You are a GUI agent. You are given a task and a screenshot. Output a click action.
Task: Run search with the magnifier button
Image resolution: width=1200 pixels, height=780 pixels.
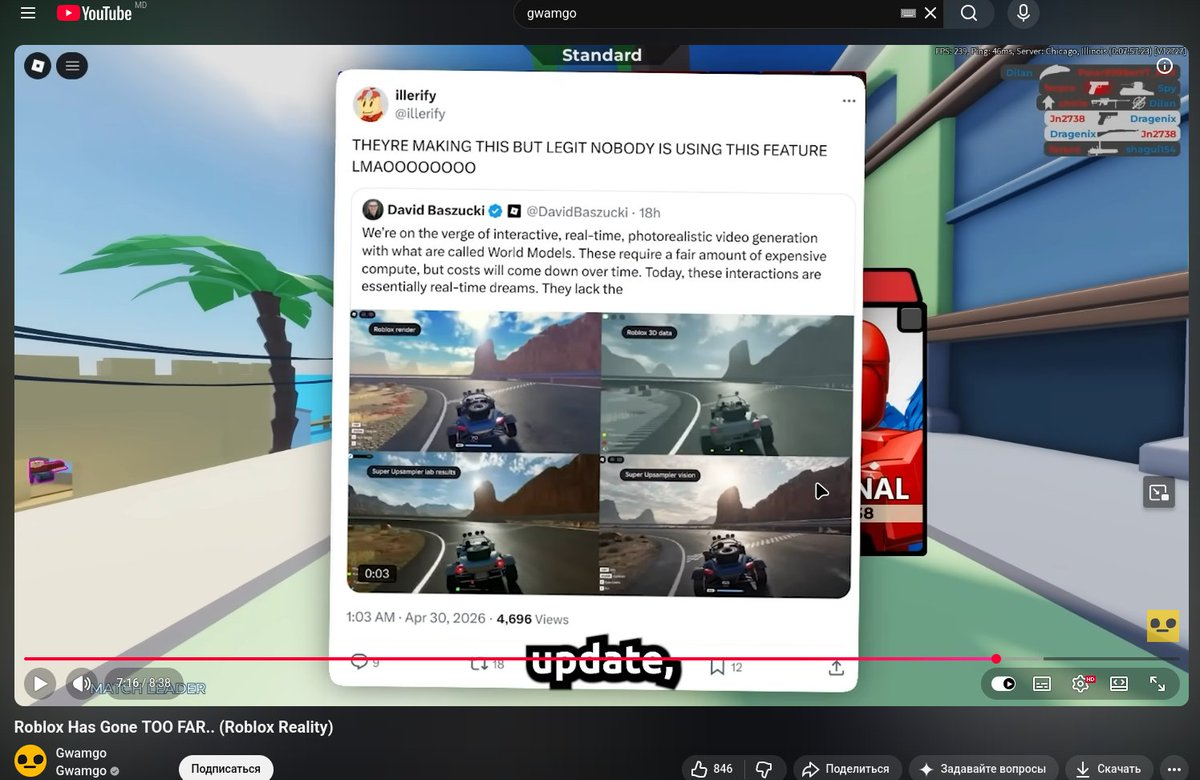click(969, 13)
